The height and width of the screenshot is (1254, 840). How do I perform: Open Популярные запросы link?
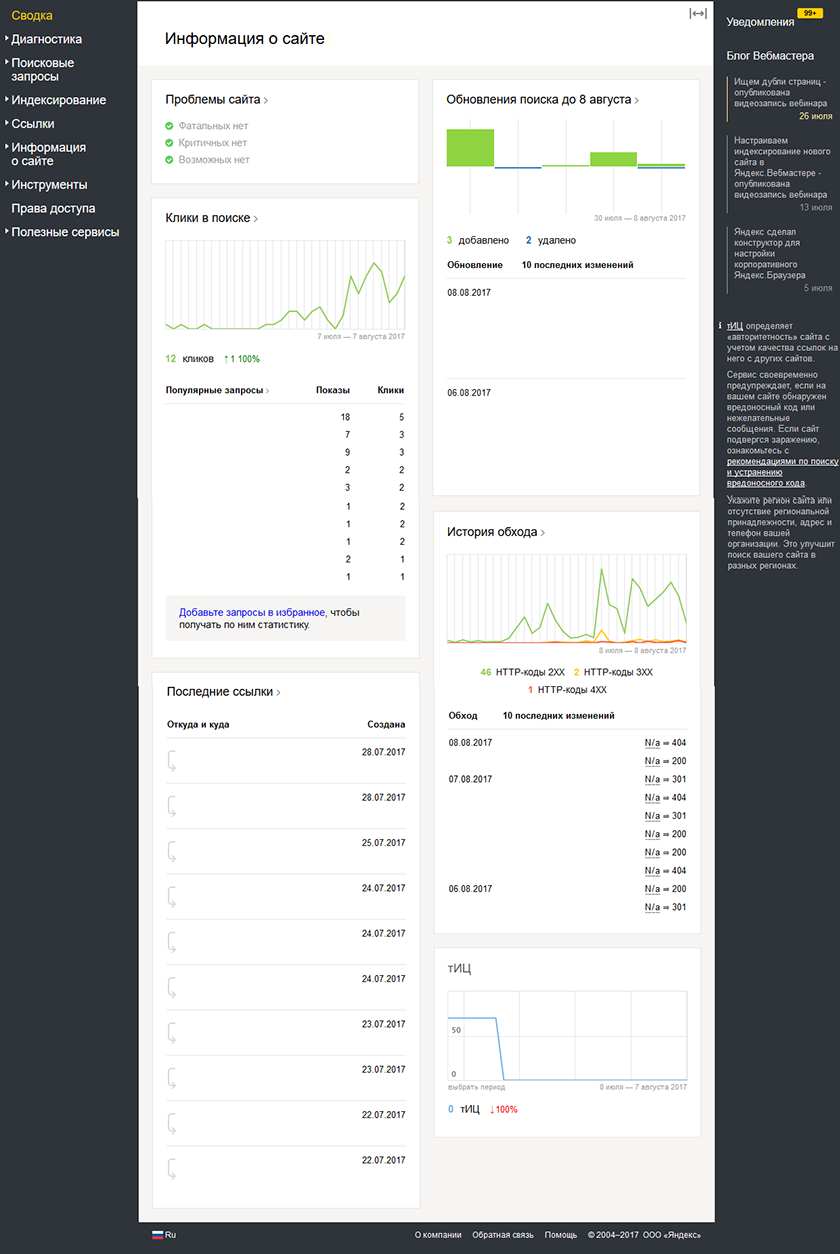point(217,390)
